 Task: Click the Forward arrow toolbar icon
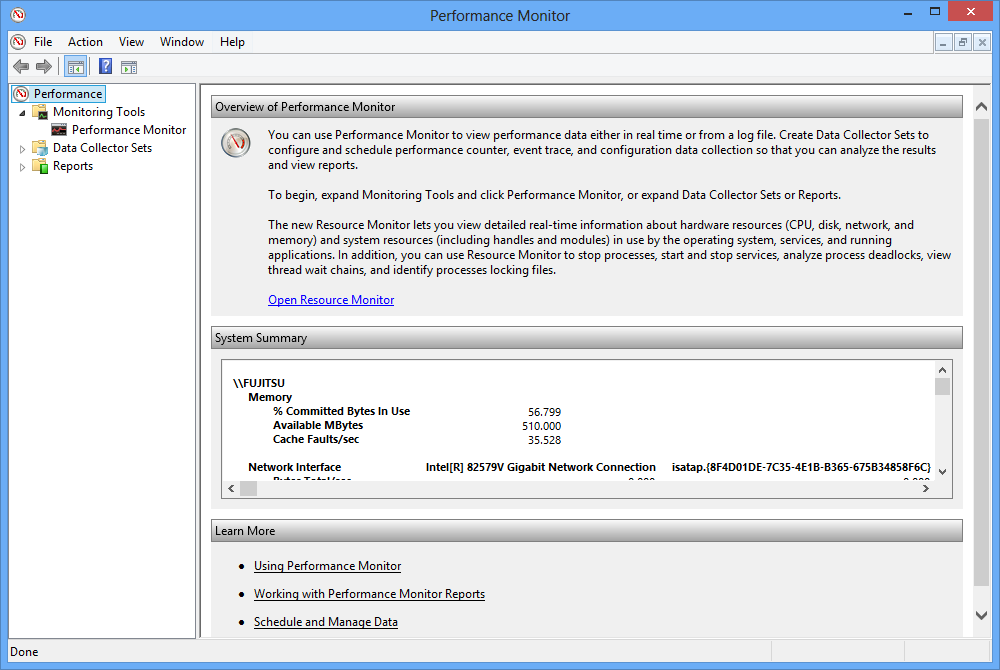[x=43, y=67]
